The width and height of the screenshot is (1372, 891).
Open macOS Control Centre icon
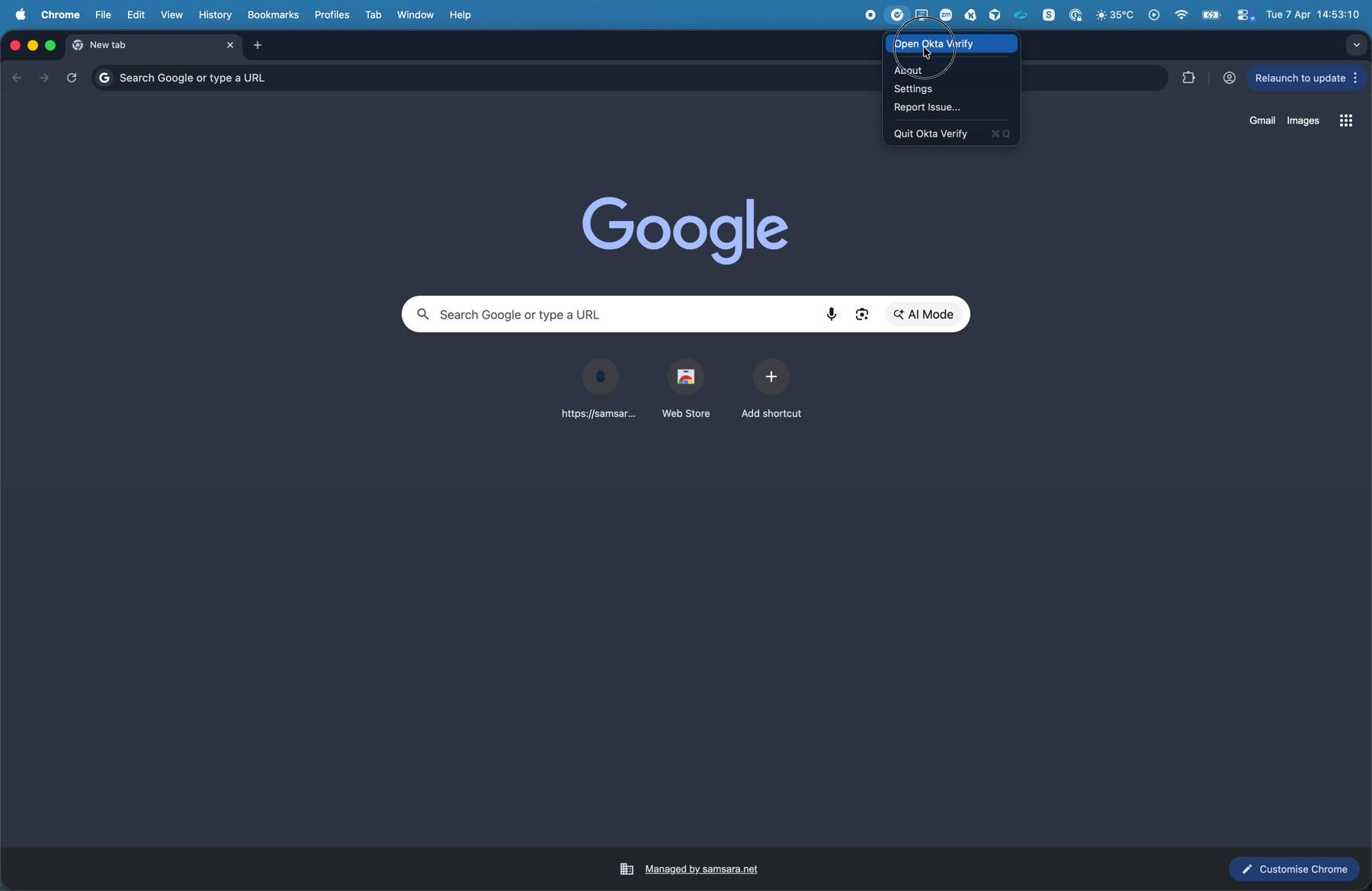(1245, 15)
